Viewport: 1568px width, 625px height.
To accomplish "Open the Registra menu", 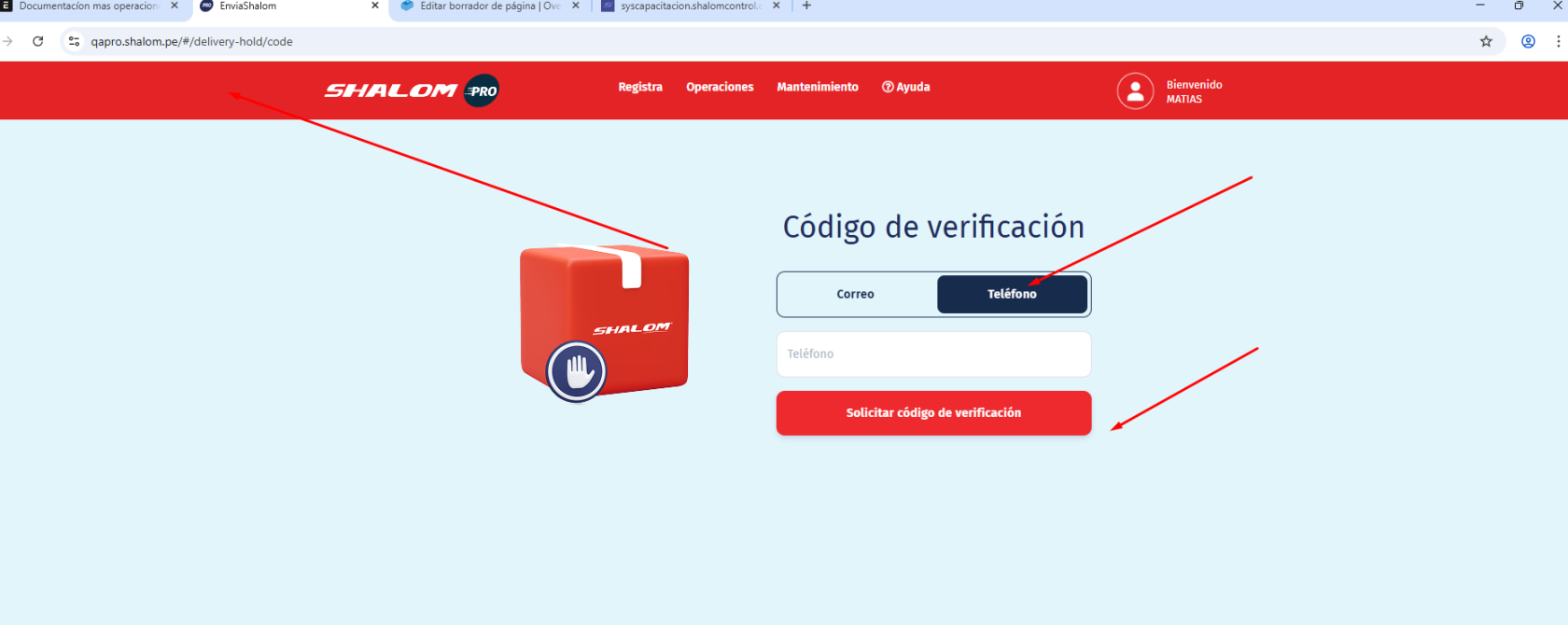I will [x=640, y=87].
